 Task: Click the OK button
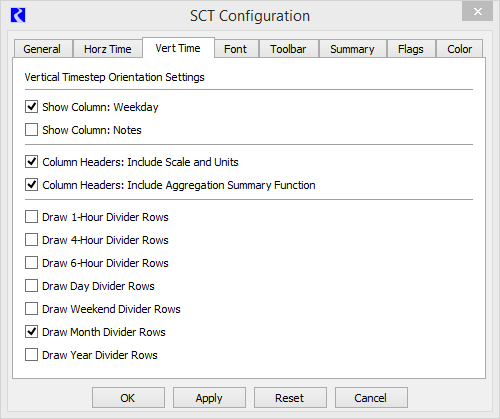click(128, 398)
